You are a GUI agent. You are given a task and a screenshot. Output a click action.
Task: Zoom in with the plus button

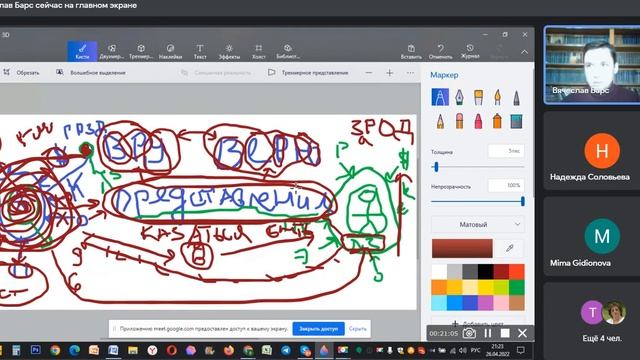pos(389,73)
